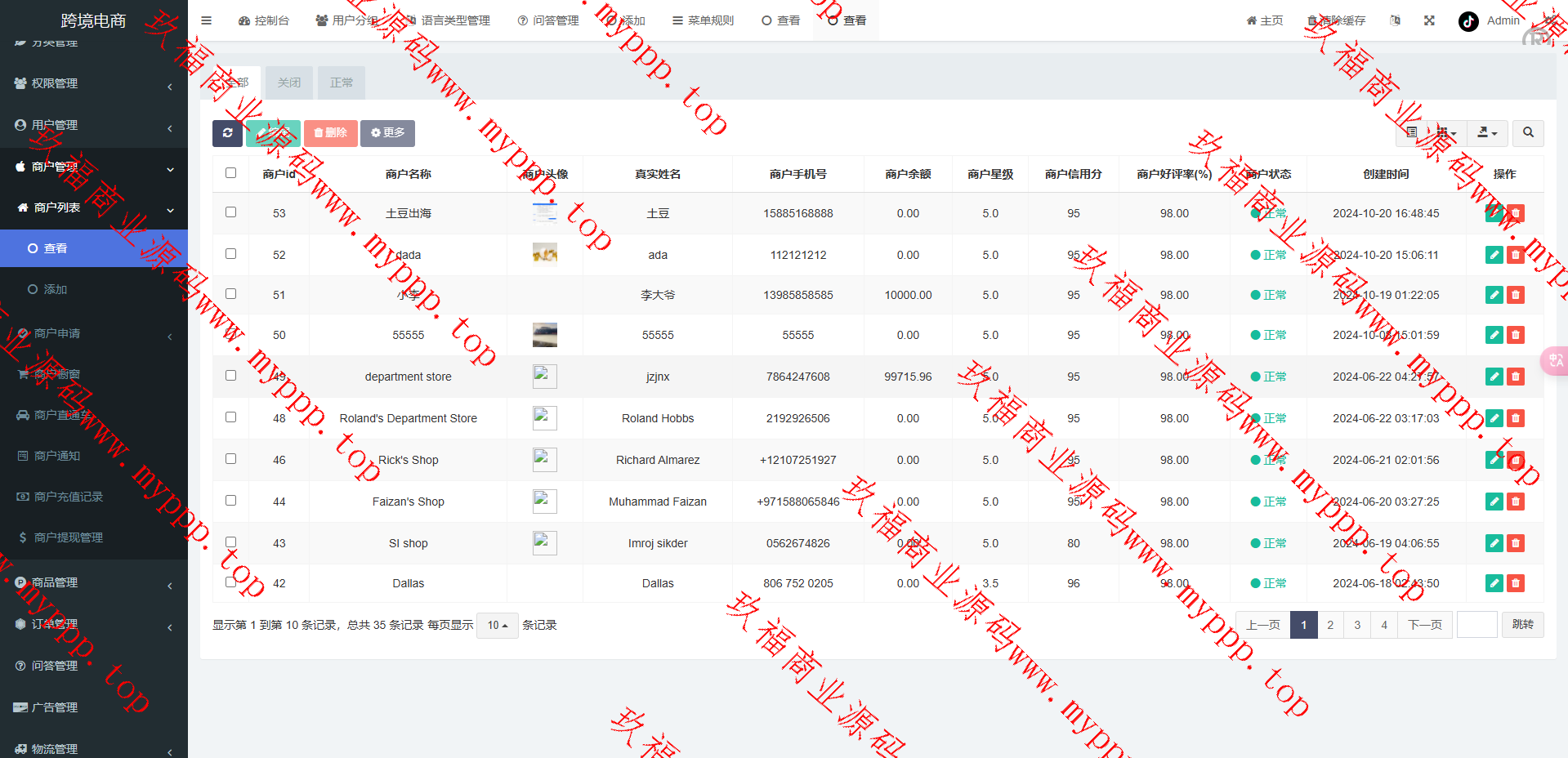The image size is (1568, 758).
Task: Switch to the 关闭 filter tab
Action: pyautogui.click(x=288, y=82)
